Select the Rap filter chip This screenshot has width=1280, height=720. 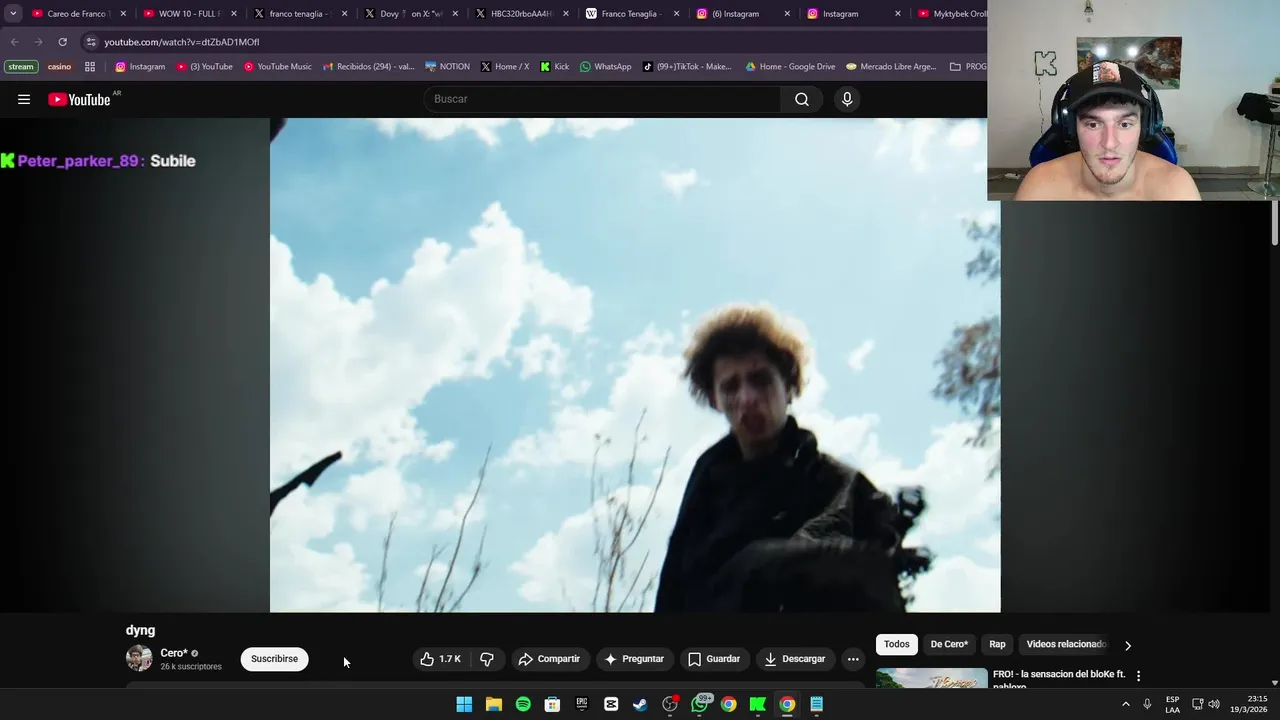997,644
